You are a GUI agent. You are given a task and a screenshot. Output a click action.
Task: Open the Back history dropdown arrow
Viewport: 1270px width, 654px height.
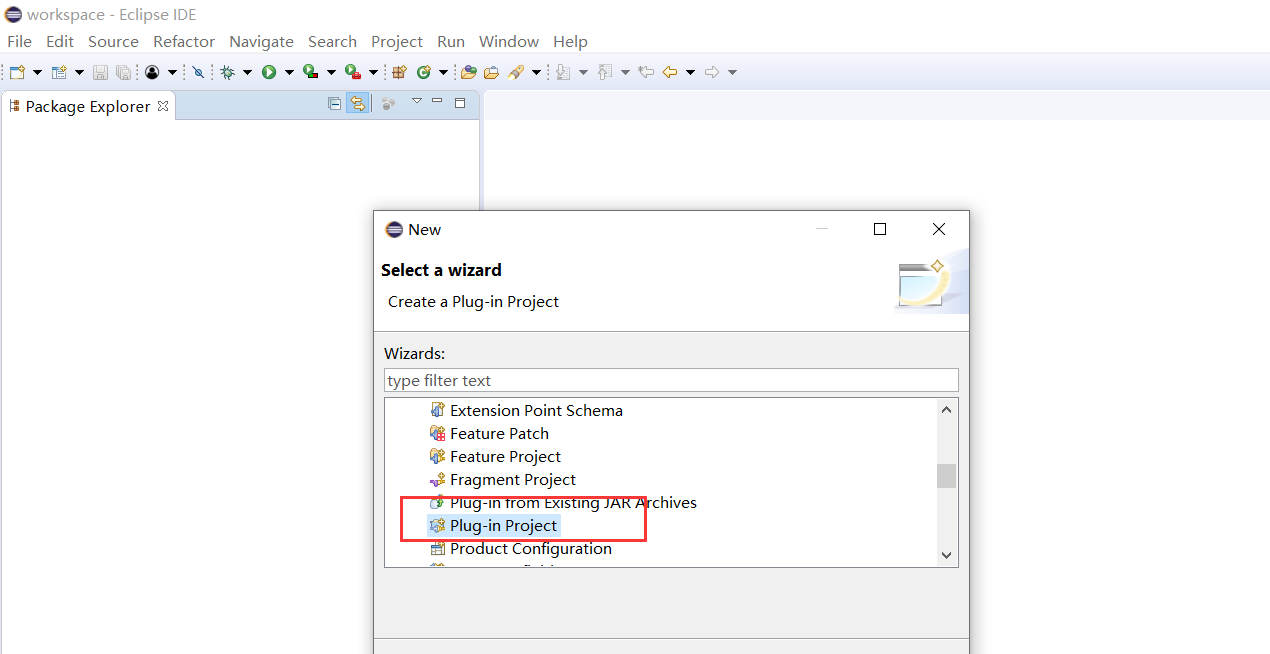[690, 72]
